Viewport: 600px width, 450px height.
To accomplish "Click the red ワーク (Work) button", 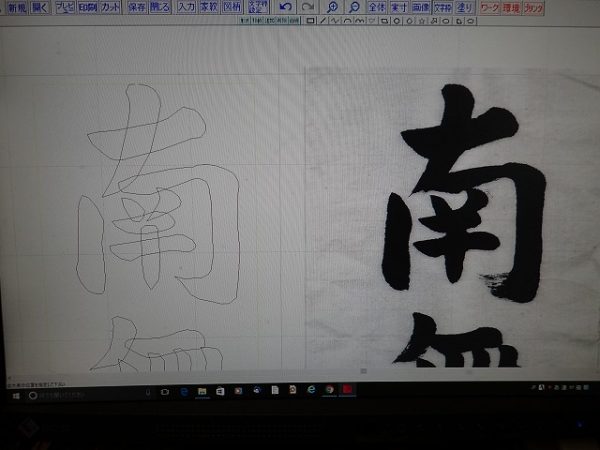I will coord(490,7).
